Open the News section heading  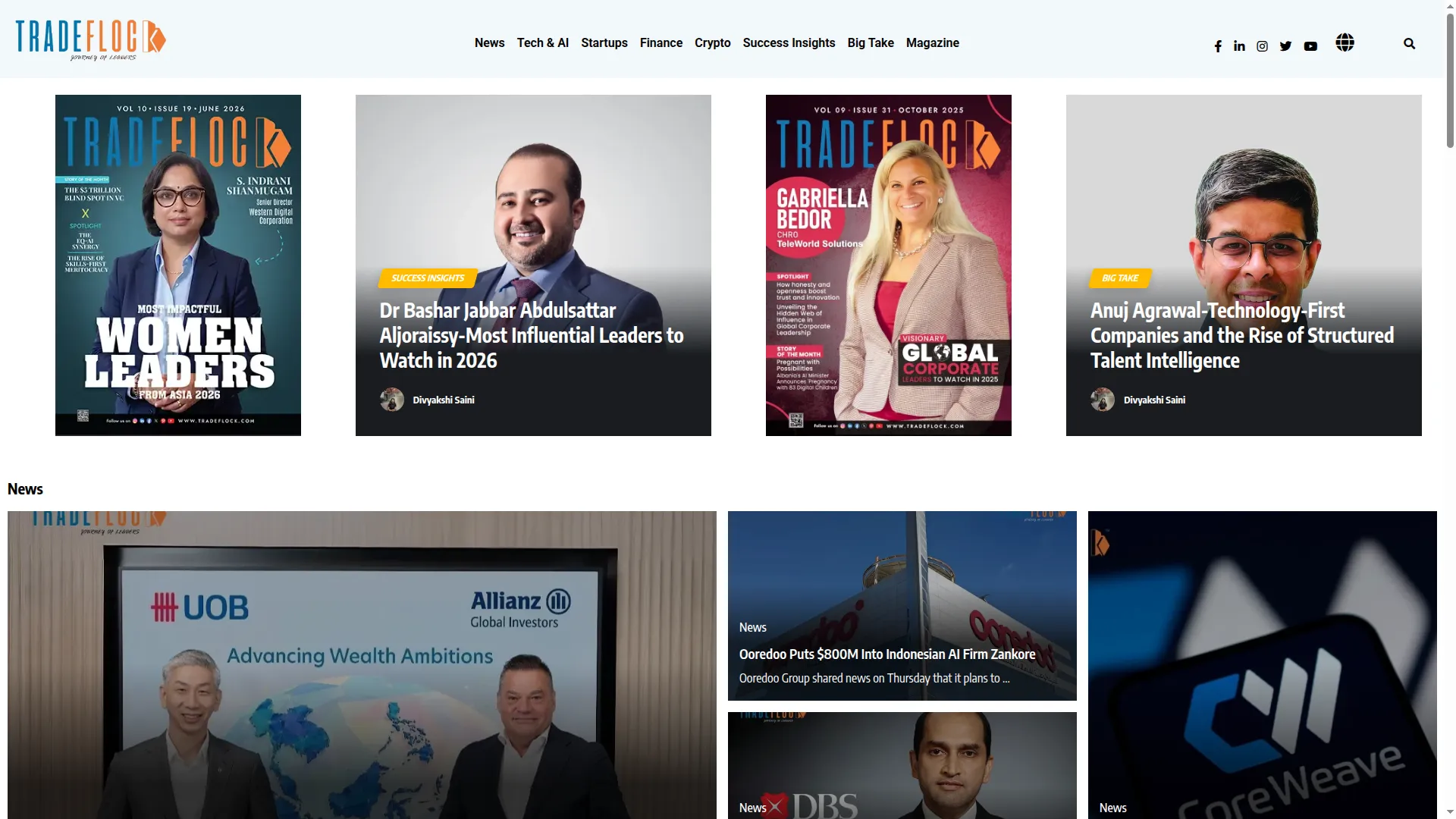[25, 489]
